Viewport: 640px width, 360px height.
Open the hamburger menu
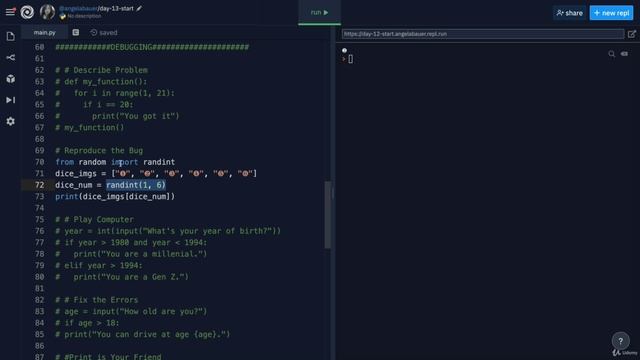tap(10, 12)
